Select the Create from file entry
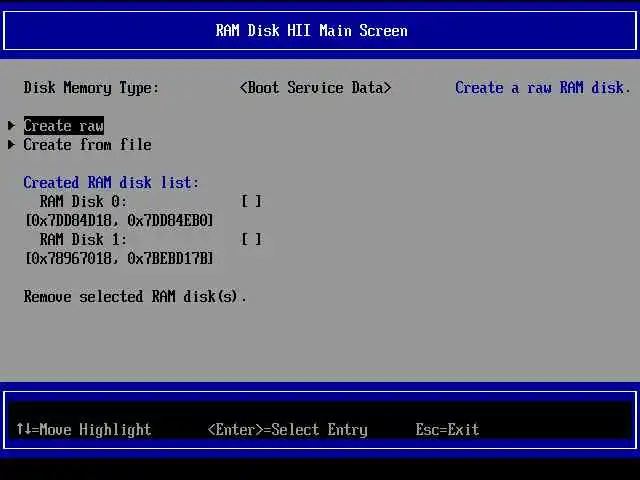Image resolution: width=640 pixels, height=480 pixels. (87, 144)
